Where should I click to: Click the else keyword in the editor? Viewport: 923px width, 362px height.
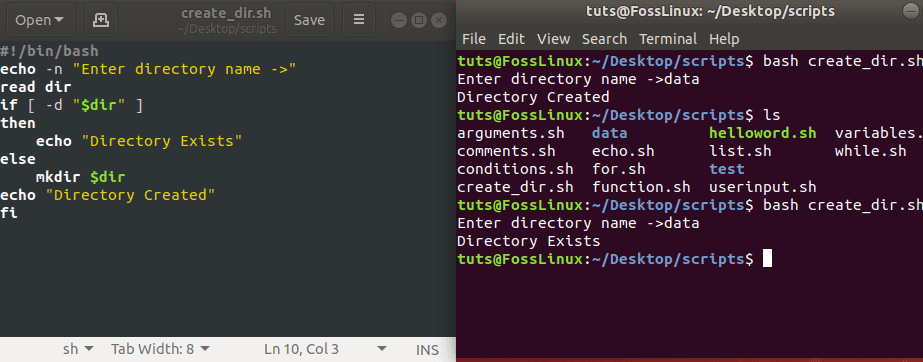coord(18,159)
